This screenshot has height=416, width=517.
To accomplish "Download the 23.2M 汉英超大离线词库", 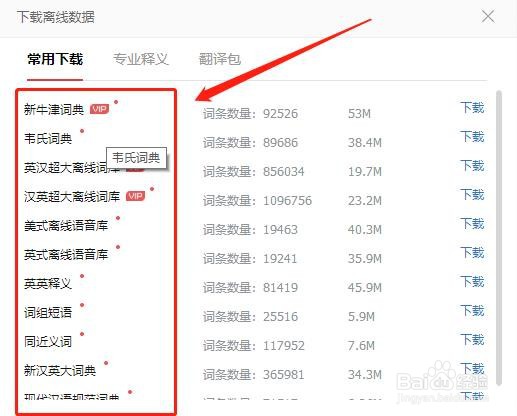I will pos(472,195).
